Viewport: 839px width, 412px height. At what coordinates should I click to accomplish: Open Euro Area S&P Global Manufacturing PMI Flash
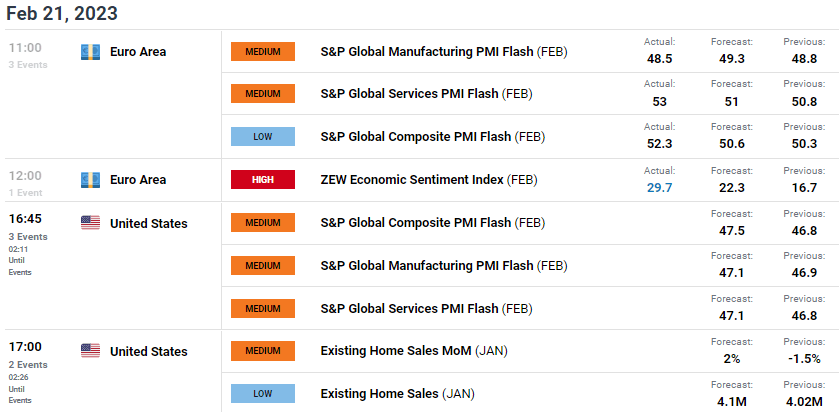click(444, 52)
